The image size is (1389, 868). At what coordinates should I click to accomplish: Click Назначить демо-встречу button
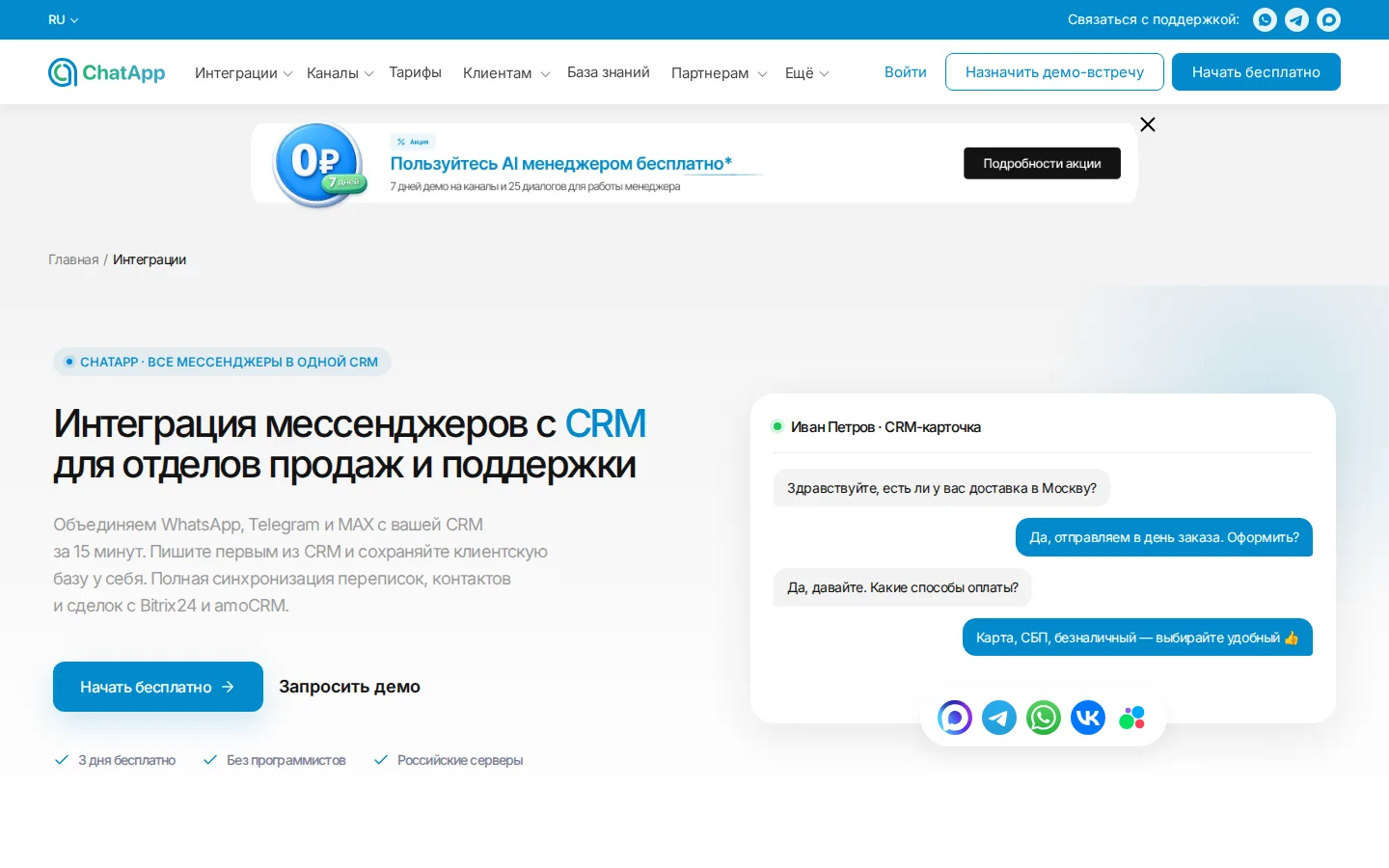1054,72
